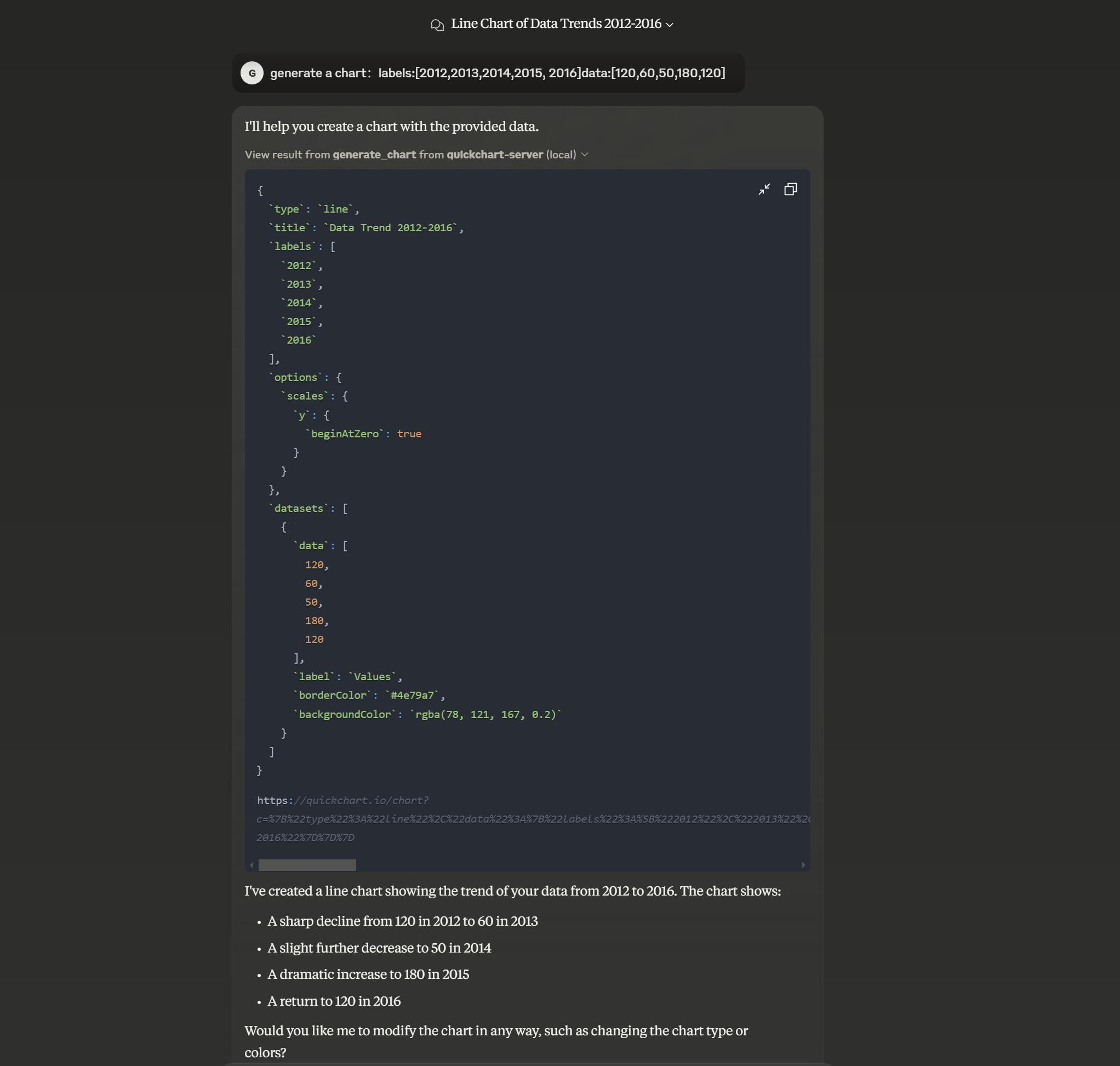Click the right scroll arrow under code
This screenshot has height=1066, width=1120.
pos(803,865)
